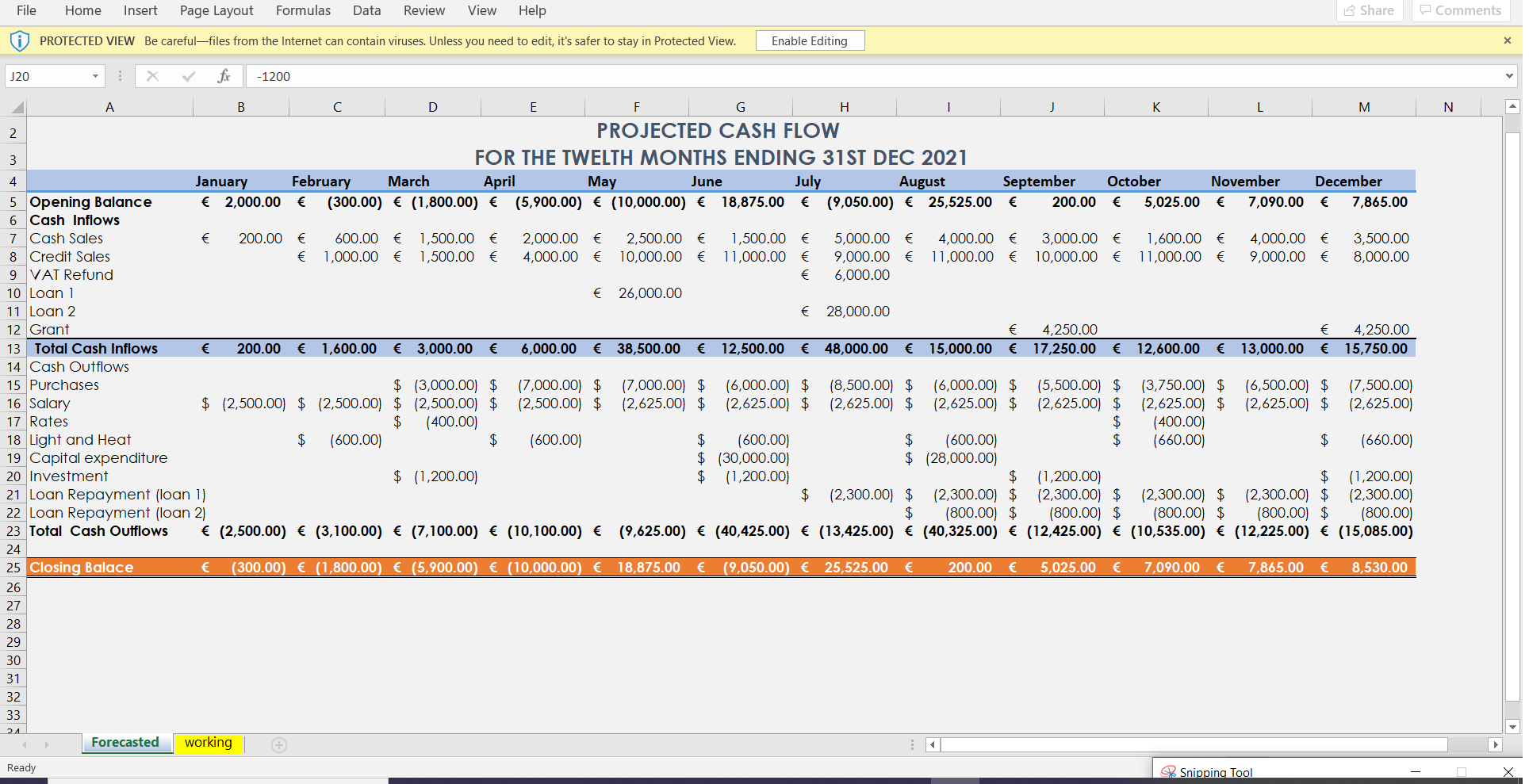
Task: Click the Select All corner triangle
Action: tap(16, 107)
